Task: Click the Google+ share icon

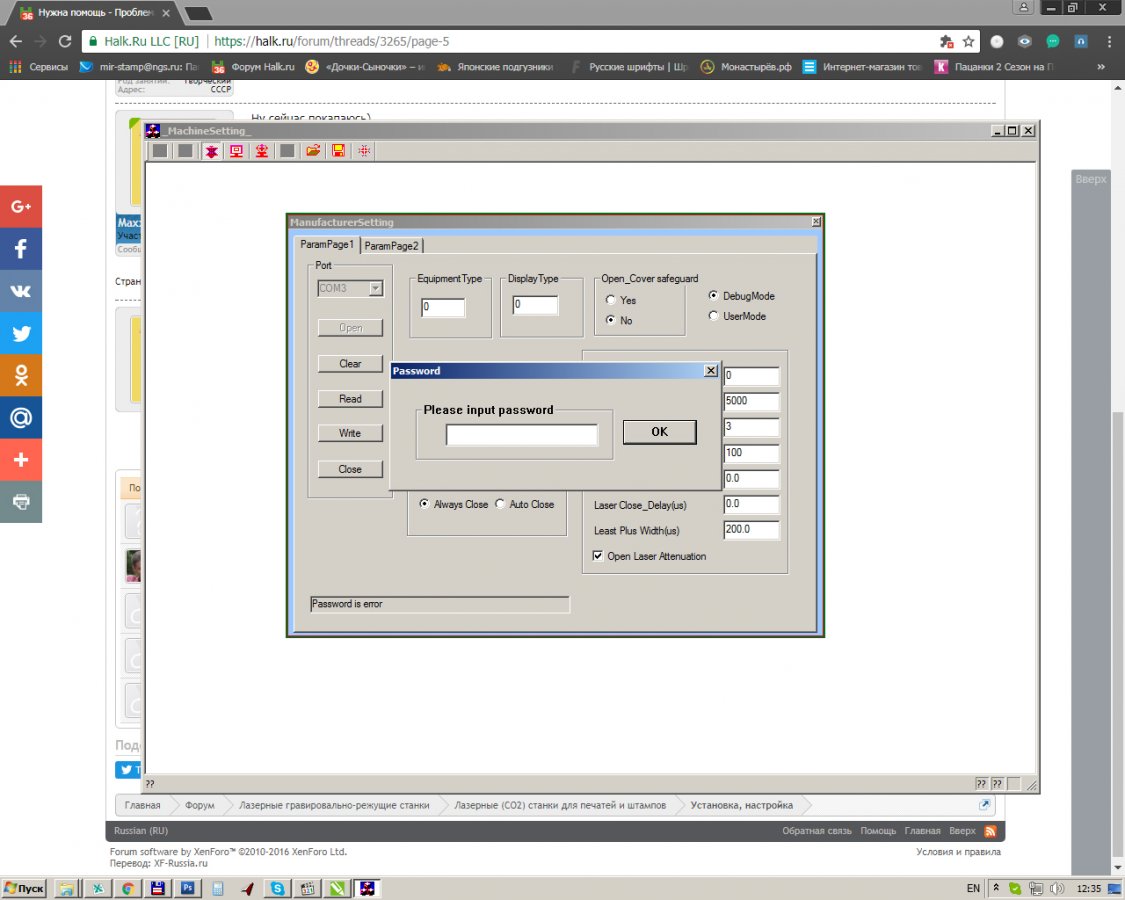Action: (21, 207)
